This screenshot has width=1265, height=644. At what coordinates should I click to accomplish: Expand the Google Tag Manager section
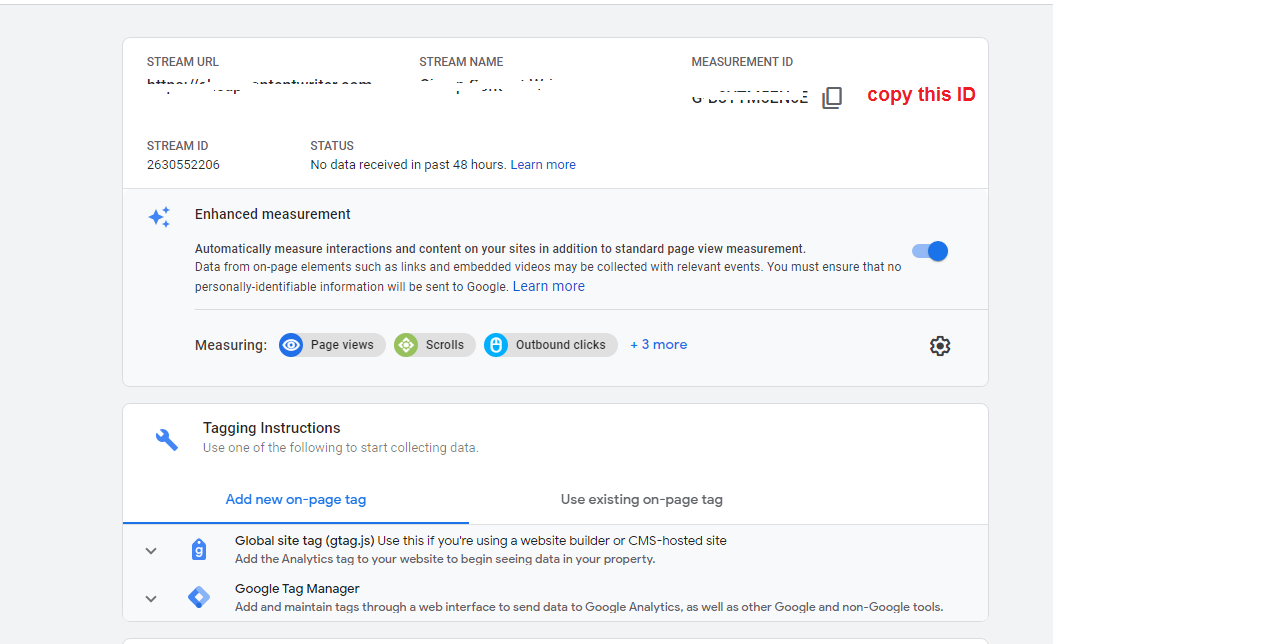pyautogui.click(x=151, y=598)
